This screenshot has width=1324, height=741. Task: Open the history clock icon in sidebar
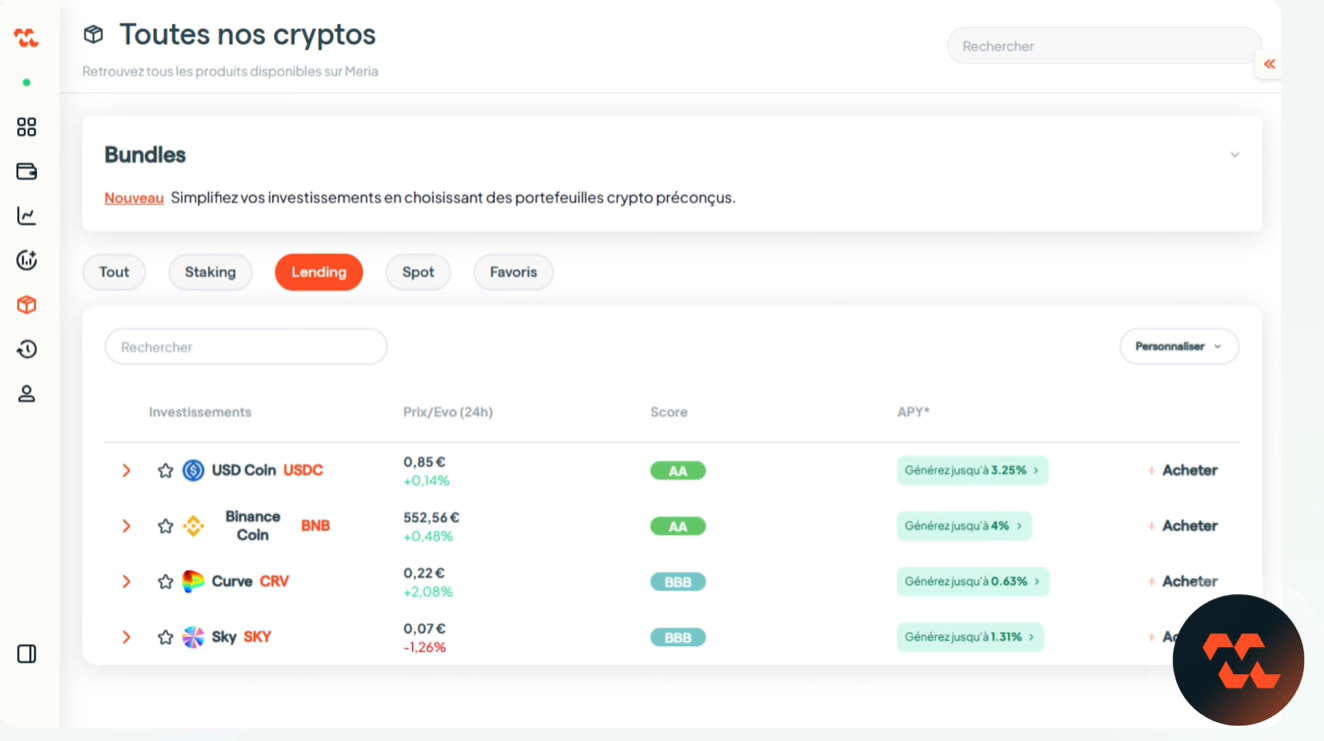(27, 349)
